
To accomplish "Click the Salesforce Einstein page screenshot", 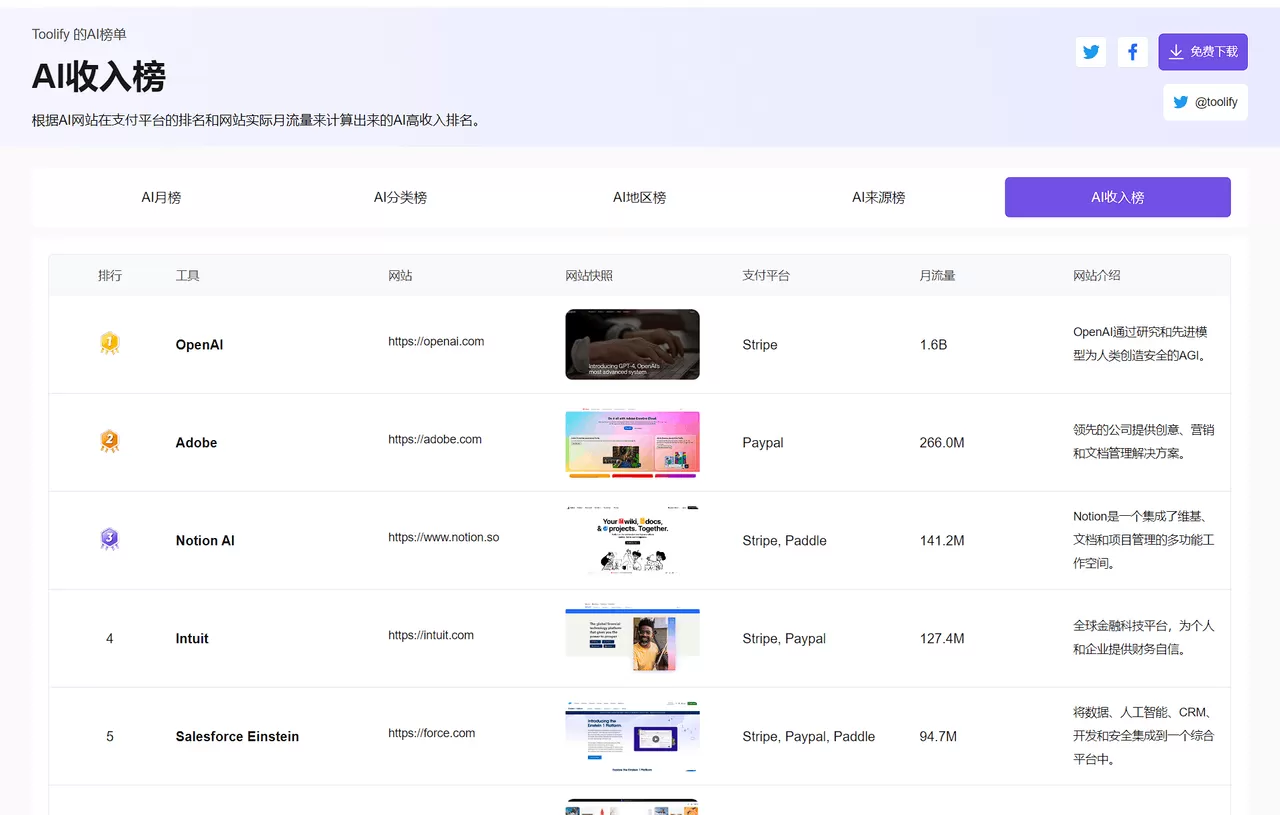I will coord(632,736).
